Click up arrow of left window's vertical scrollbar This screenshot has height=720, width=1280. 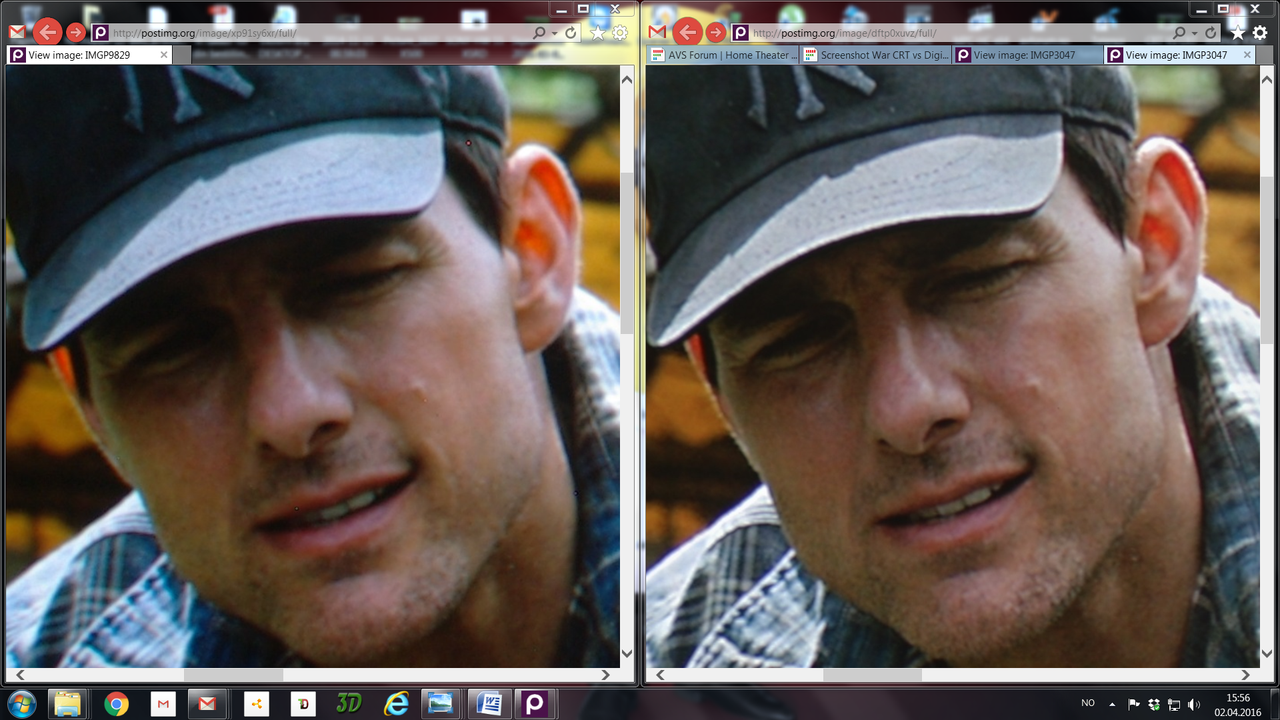(627, 77)
